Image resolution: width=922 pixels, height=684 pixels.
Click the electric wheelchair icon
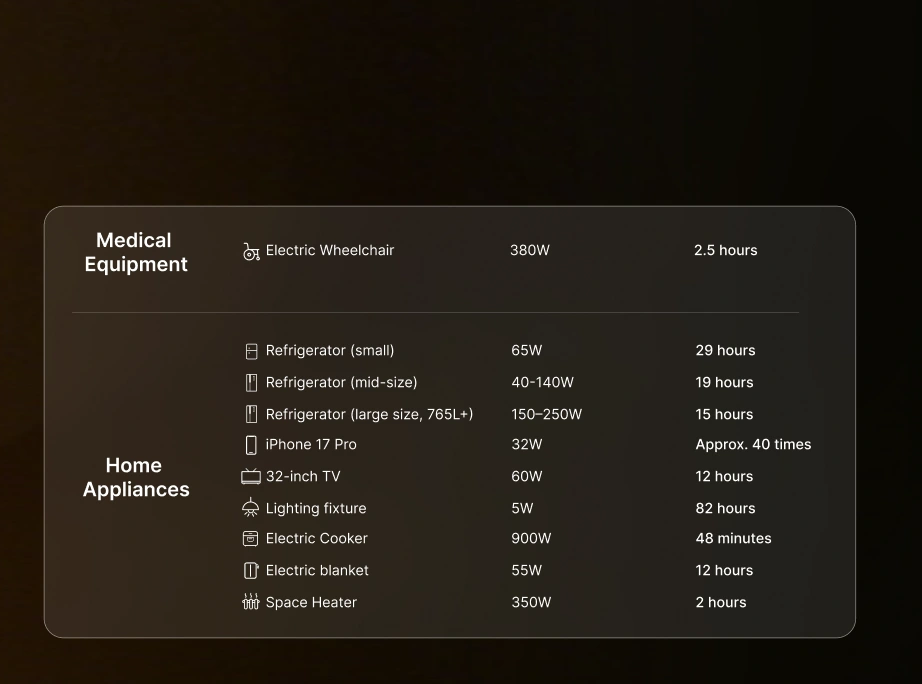coord(251,251)
